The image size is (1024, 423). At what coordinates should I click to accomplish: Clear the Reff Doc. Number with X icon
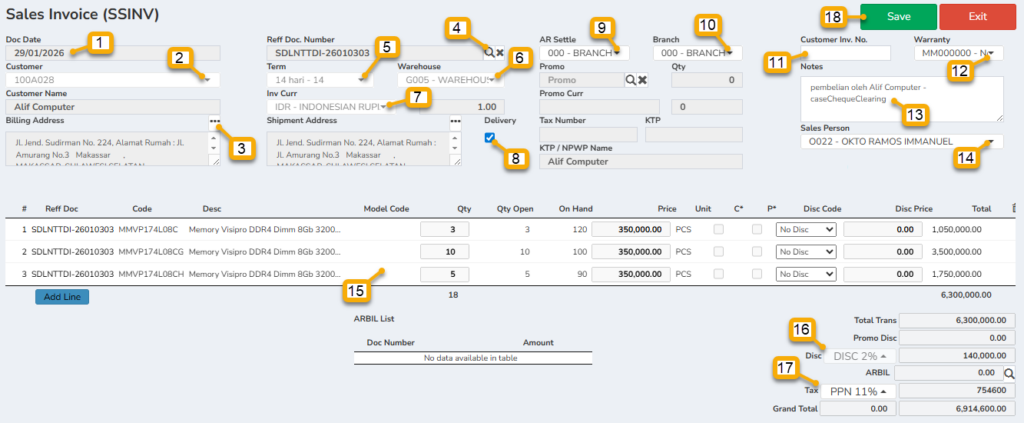pos(499,52)
